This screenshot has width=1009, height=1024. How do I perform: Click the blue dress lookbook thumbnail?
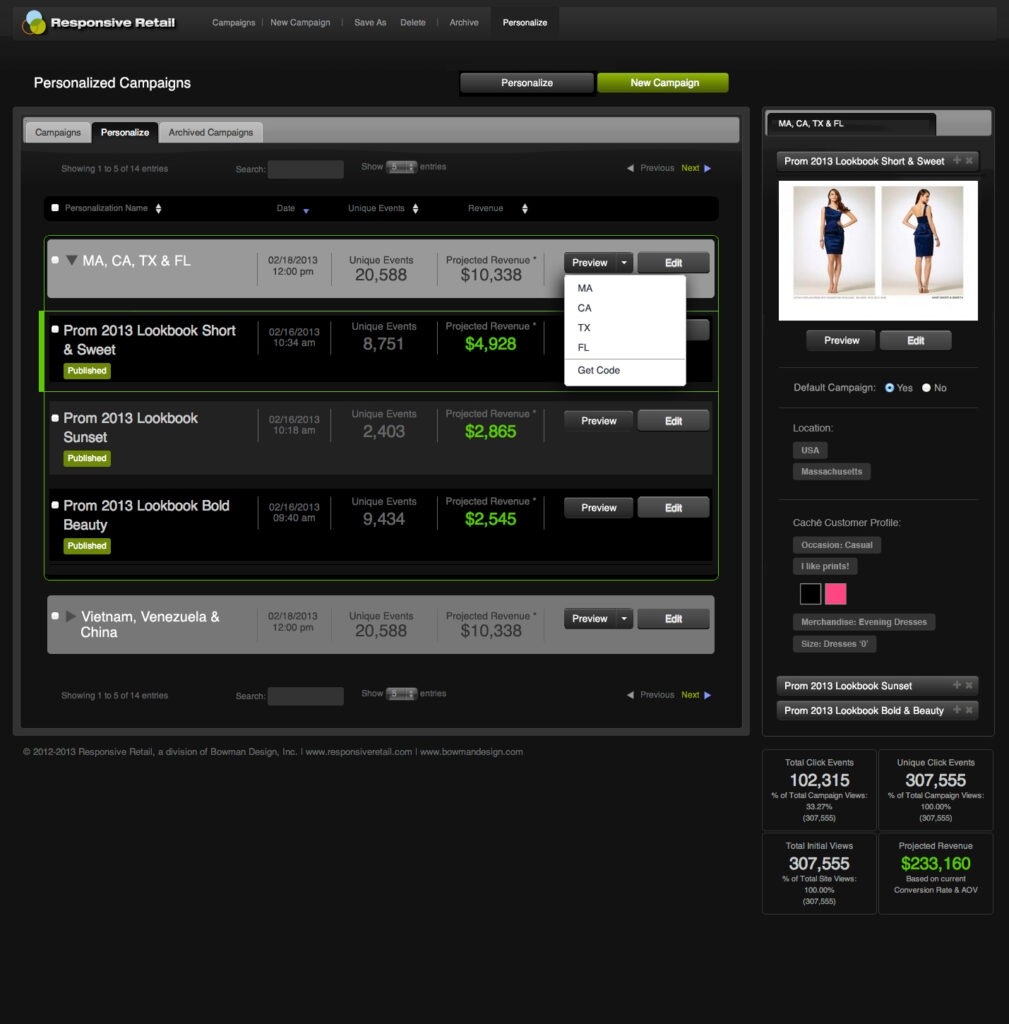coord(878,250)
